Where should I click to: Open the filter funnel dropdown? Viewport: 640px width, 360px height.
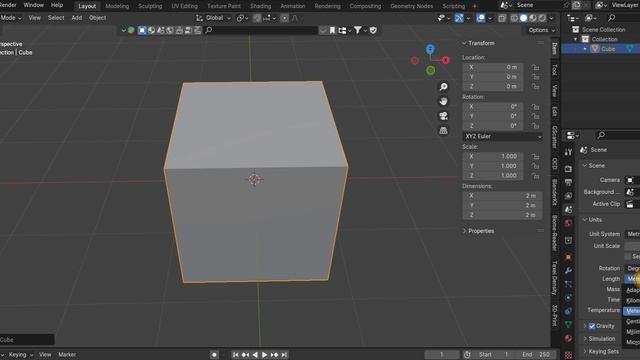[x=360, y=30]
